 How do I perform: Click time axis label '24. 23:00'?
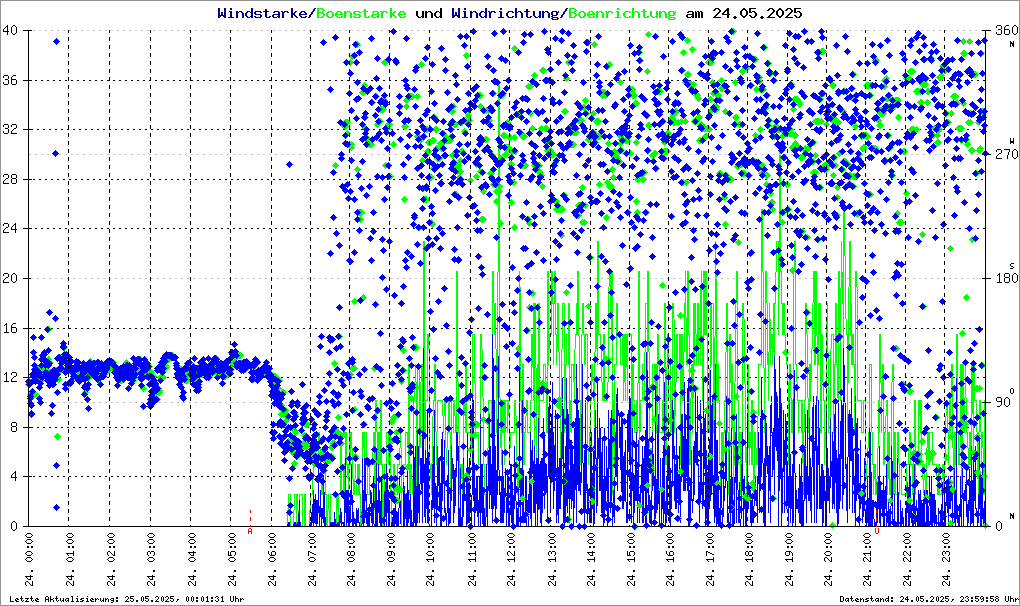pyautogui.click(x=948, y=560)
